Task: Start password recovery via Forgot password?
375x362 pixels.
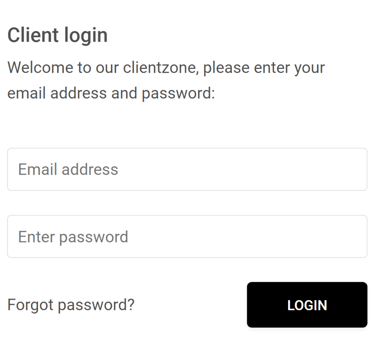Action: click(71, 305)
